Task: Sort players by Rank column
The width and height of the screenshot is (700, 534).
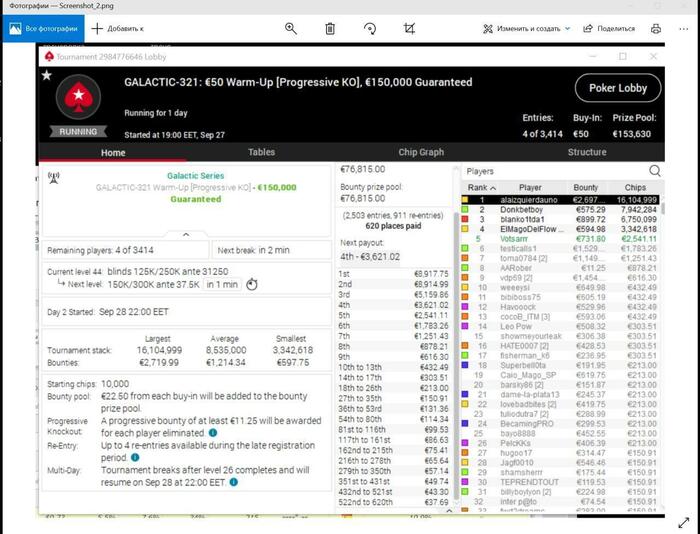Action: coord(481,188)
